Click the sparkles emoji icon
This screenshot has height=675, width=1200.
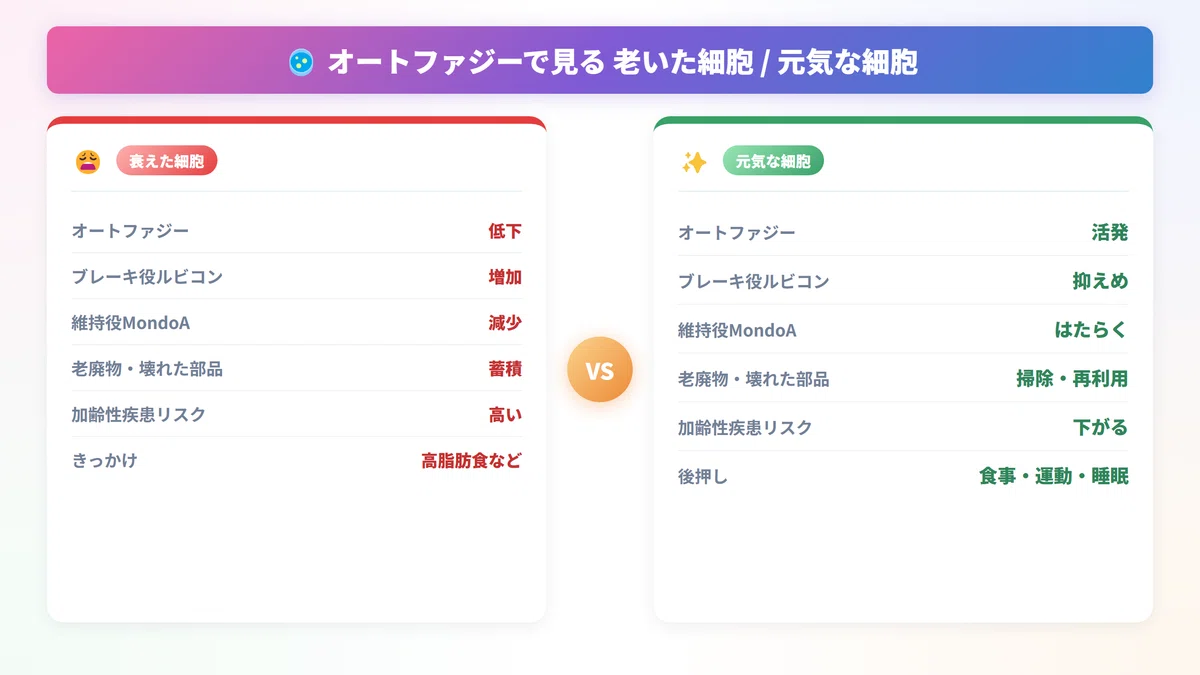(694, 161)
